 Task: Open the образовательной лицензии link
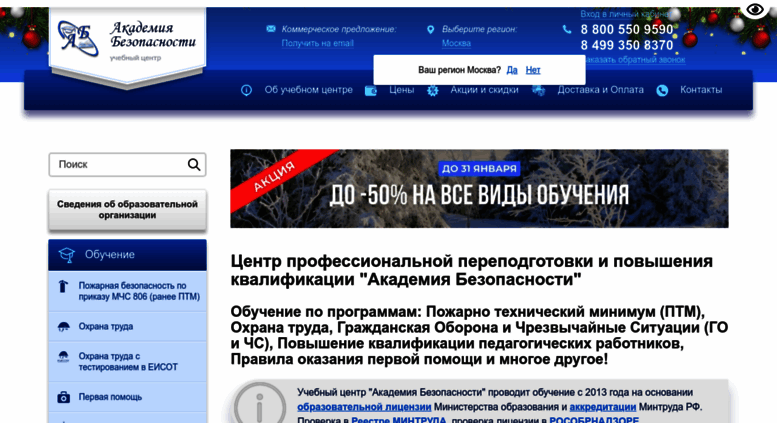click(x=364, y=407)
